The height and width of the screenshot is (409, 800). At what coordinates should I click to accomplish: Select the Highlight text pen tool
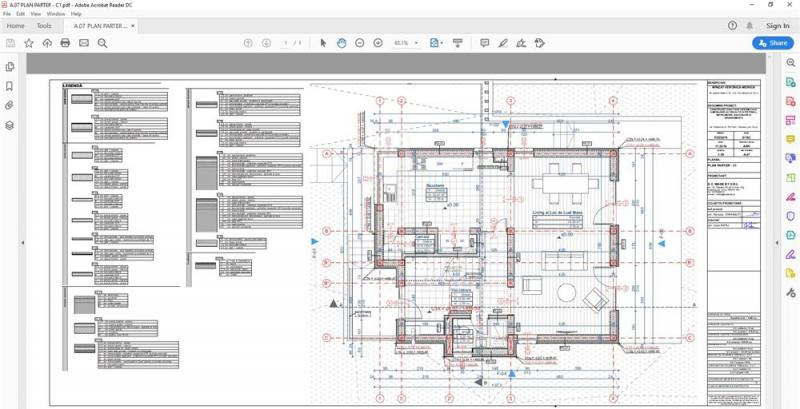click(x=503, y=43)
